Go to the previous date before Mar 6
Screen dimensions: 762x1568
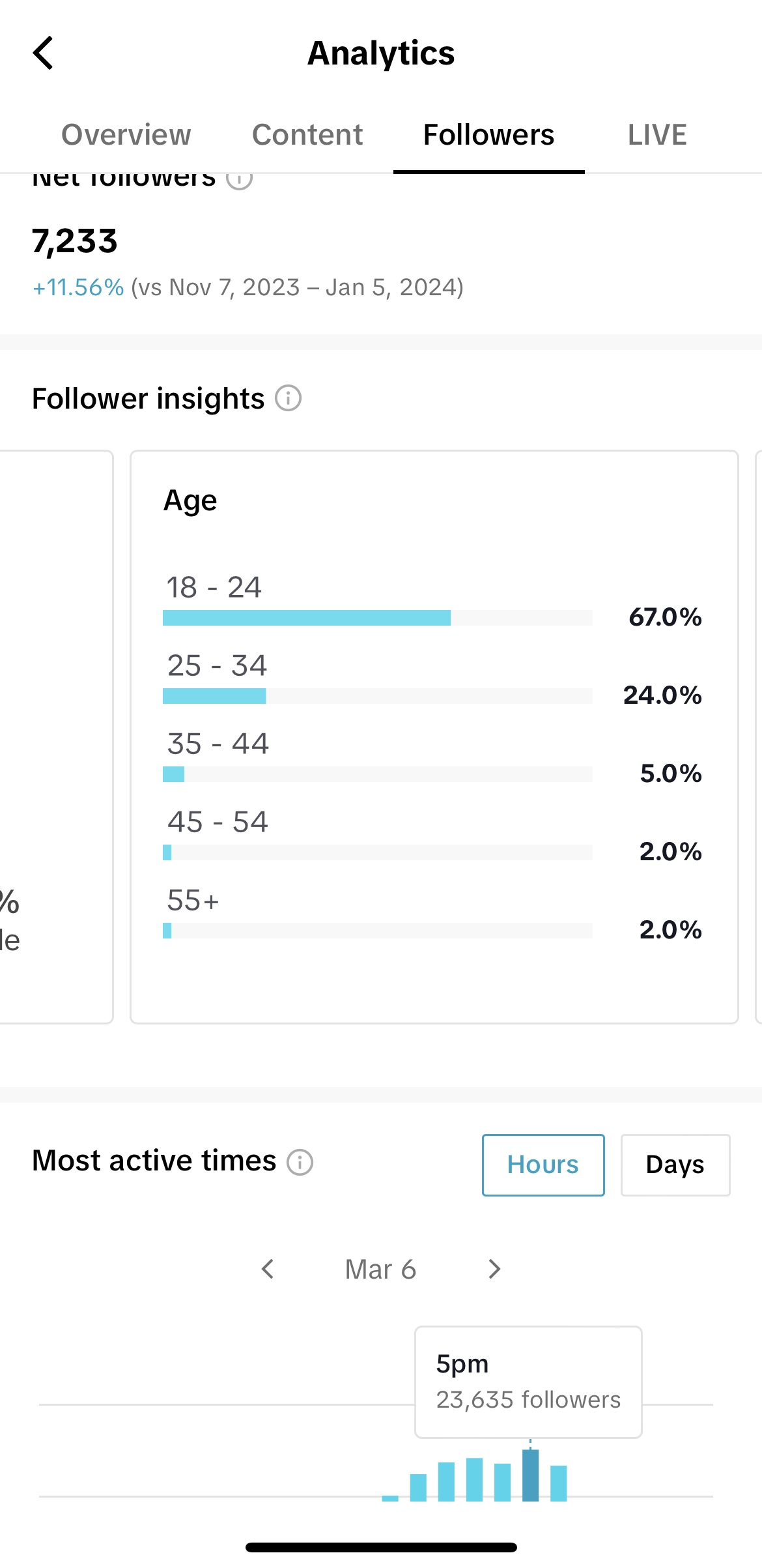point(267,1269)
